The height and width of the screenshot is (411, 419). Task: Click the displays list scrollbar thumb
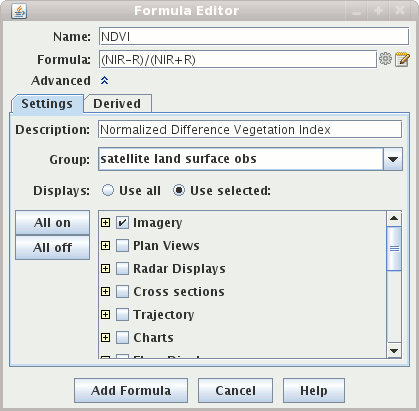394,248
